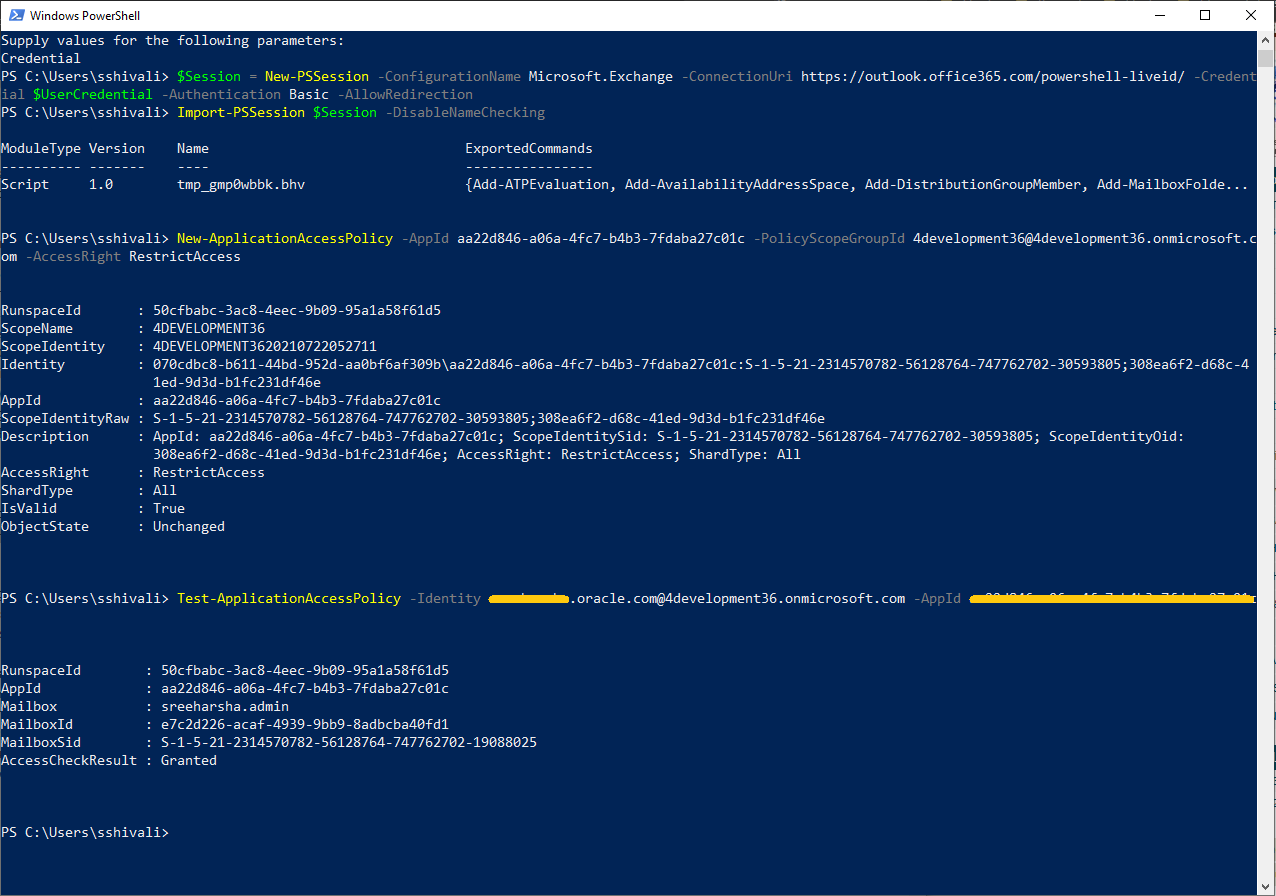Click the ObjectState value Unchanged
The image size is (1276, 896).
pos(189,527)
